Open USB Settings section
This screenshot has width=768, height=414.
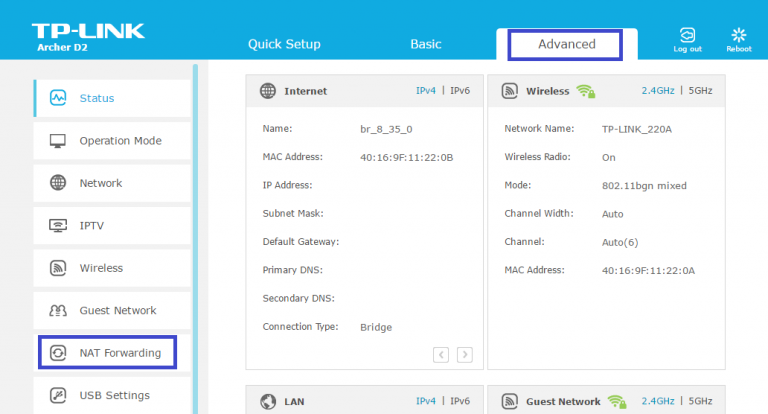[114, 395]
